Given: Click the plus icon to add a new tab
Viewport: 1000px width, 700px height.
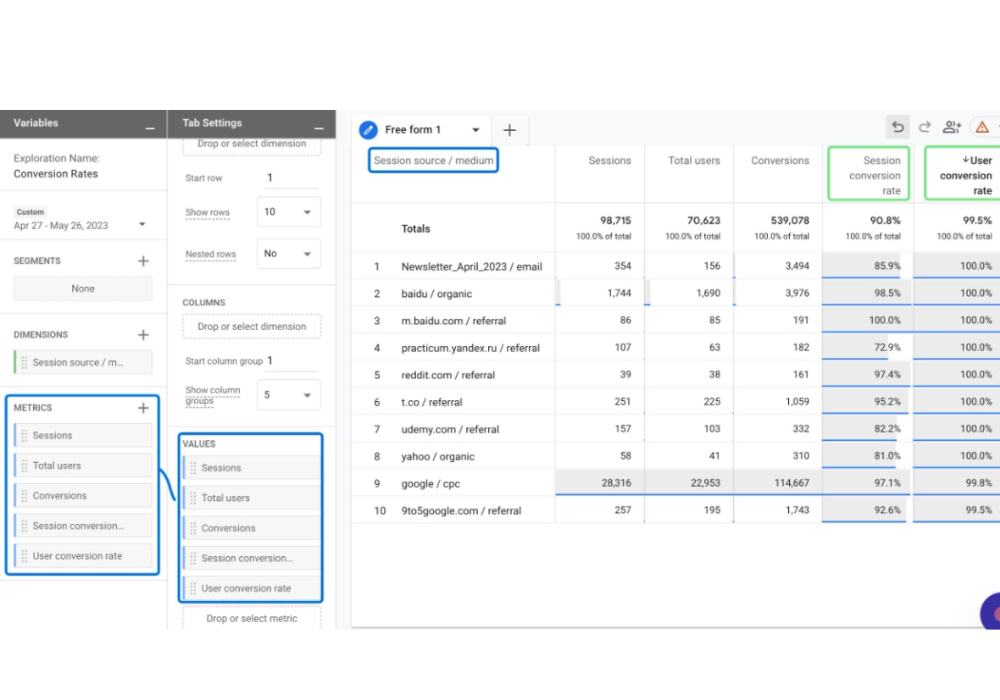Looking at the screenshot, I should [509, 129].
